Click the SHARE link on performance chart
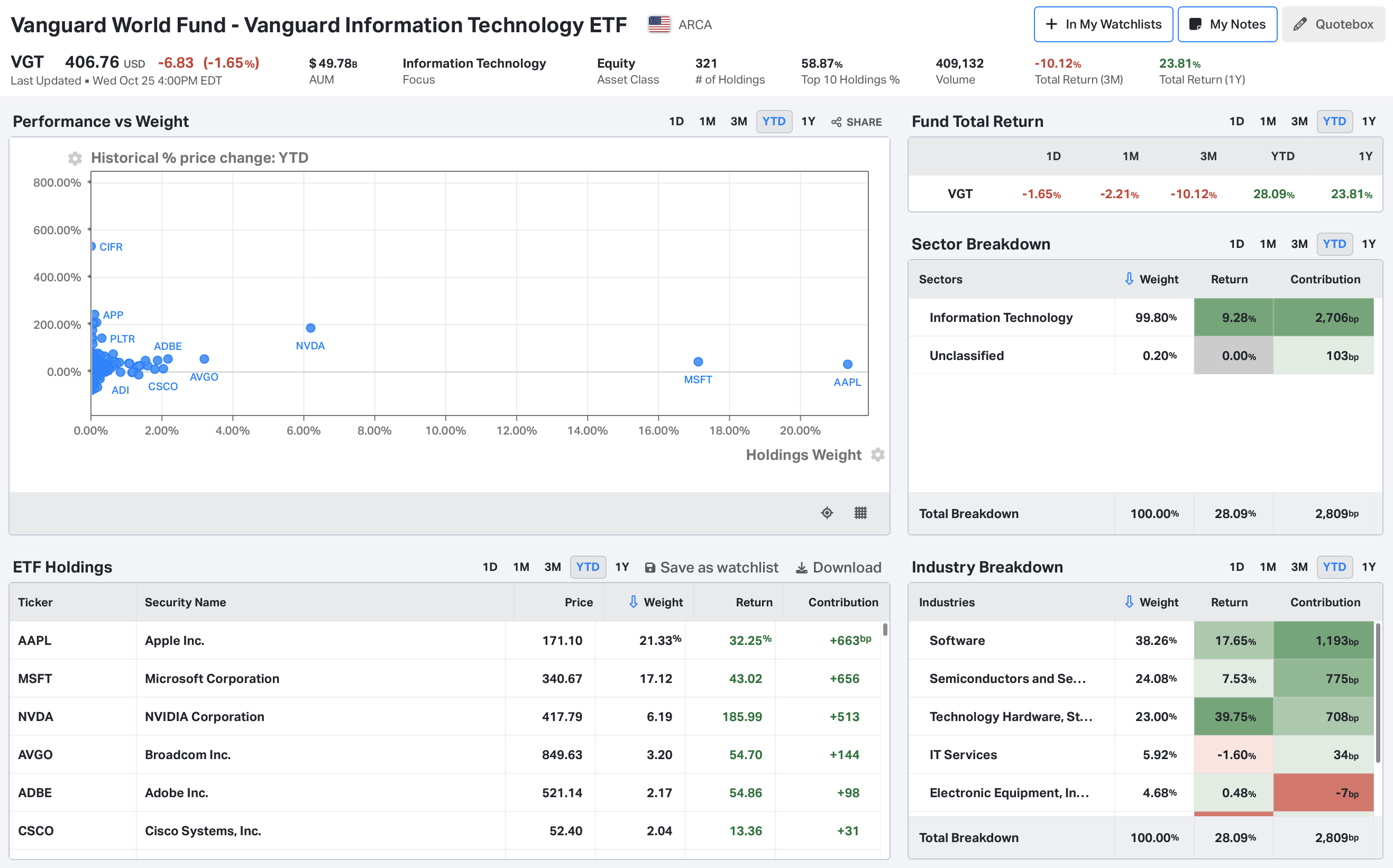 coord(856,122)
